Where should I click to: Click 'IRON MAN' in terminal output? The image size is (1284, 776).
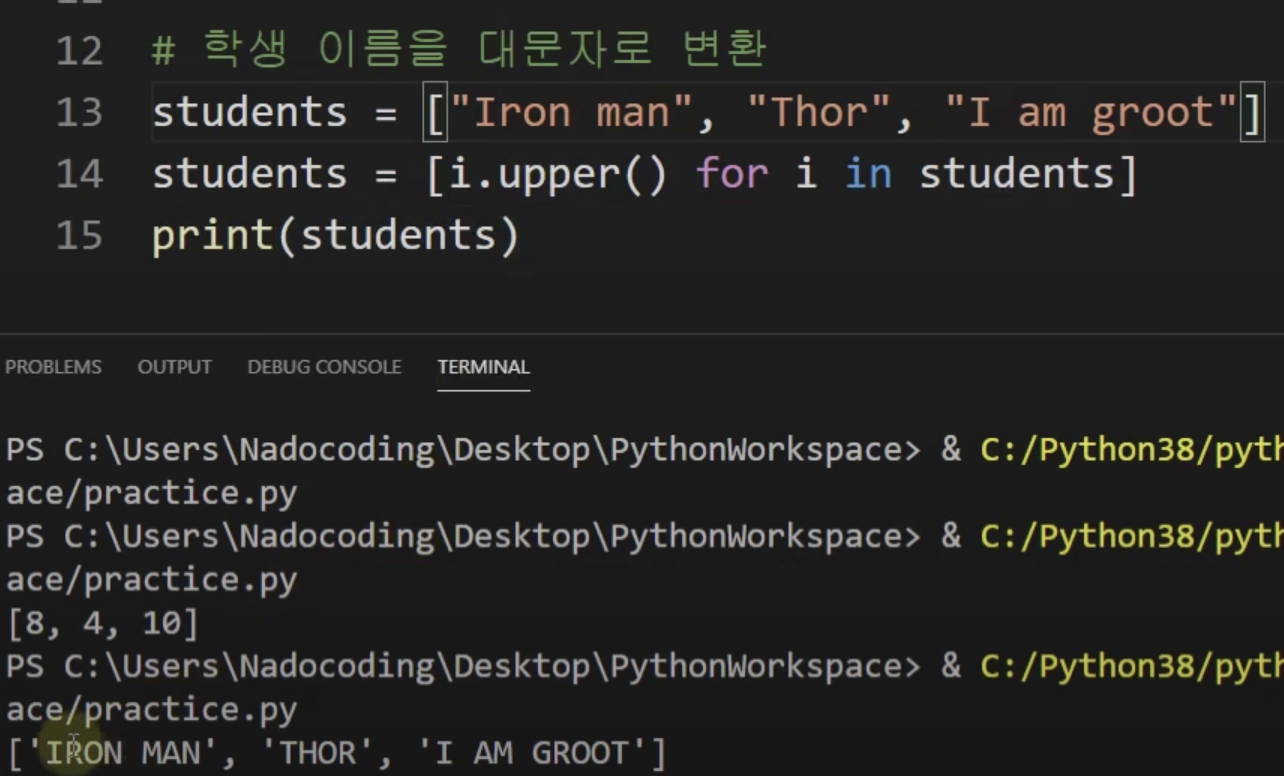tap(122, 752)
